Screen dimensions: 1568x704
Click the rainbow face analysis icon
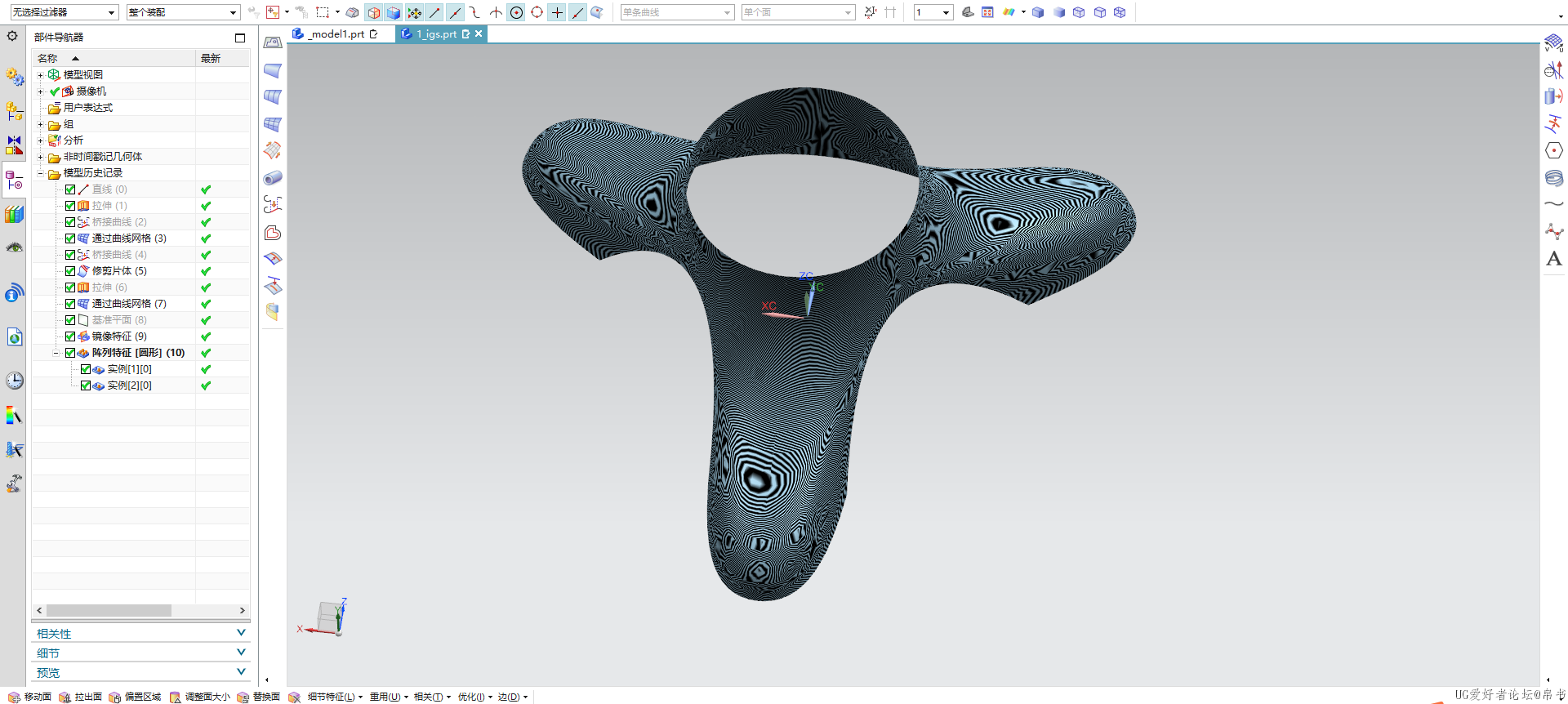tap(1009, 12)
